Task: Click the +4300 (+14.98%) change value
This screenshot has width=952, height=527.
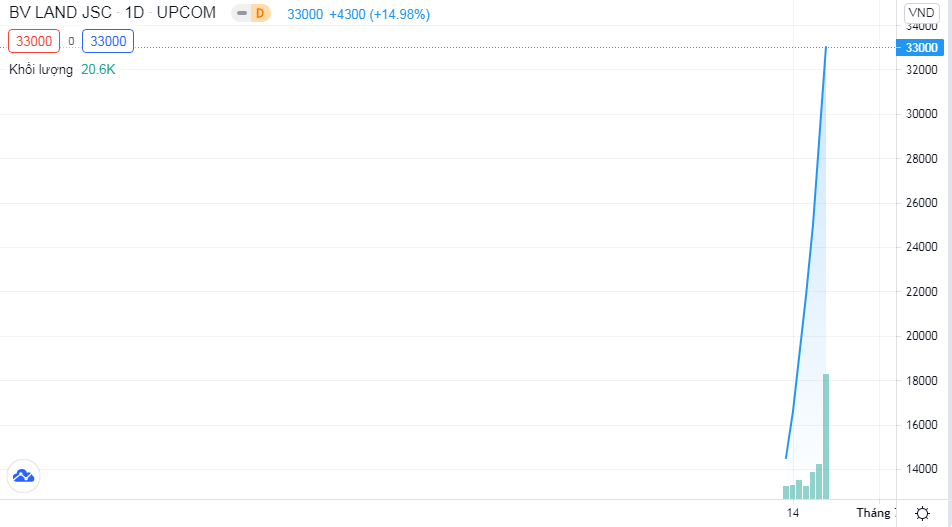Action: (379, 15)
